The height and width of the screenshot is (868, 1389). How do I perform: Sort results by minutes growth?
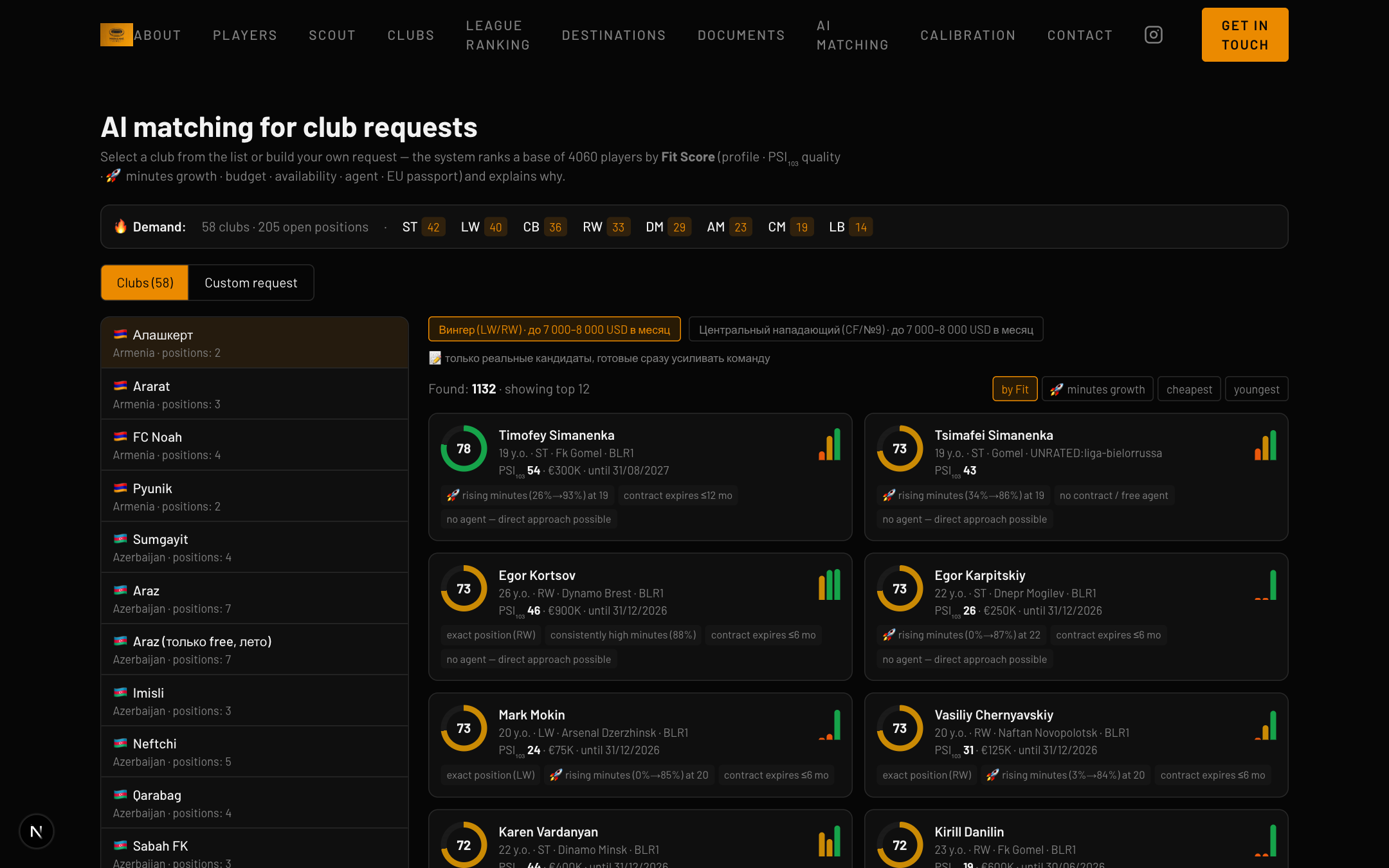[x=1098, y=389]
